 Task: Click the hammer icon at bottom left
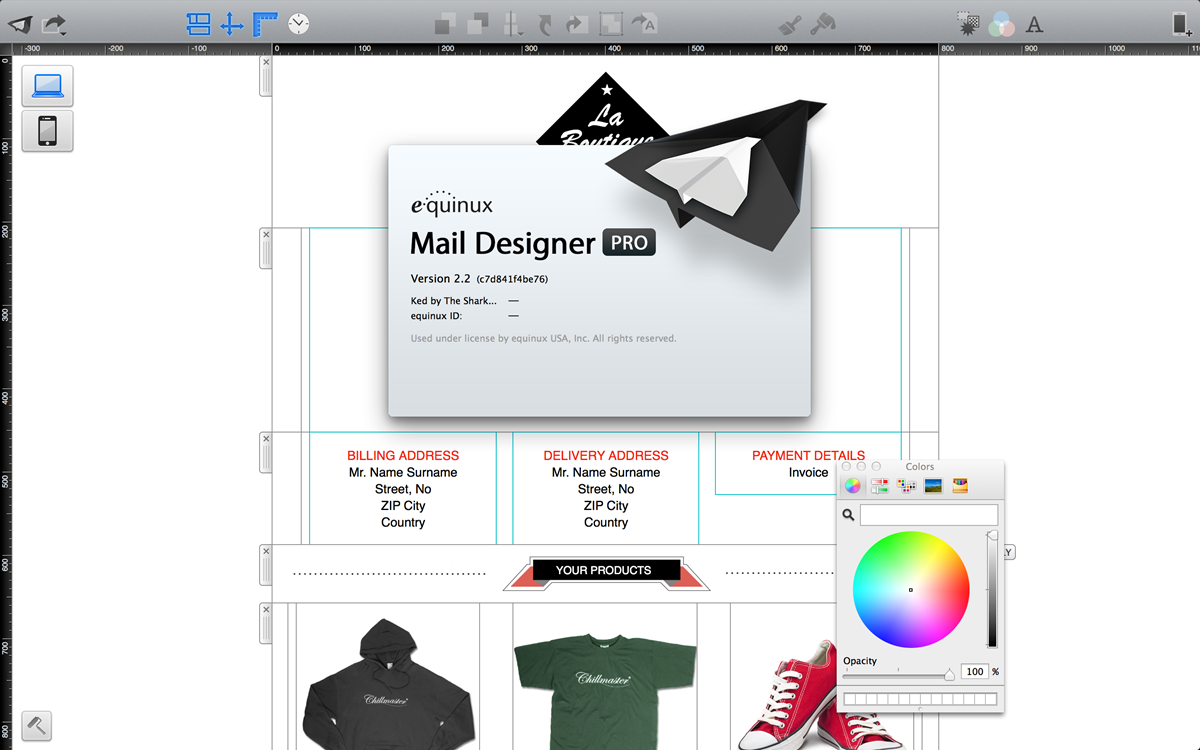pos(36,725)
